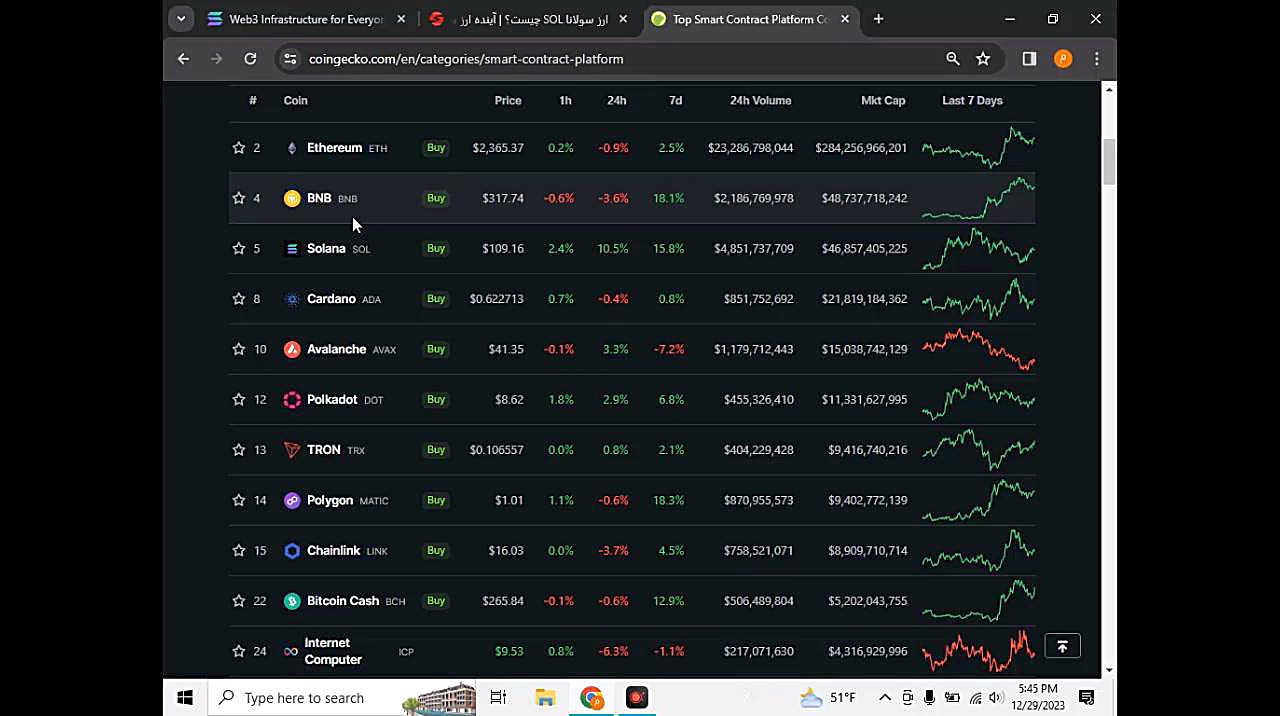Star the TRON row
Viewport: 1280px width, 716px height.
(x=238, y=450)
